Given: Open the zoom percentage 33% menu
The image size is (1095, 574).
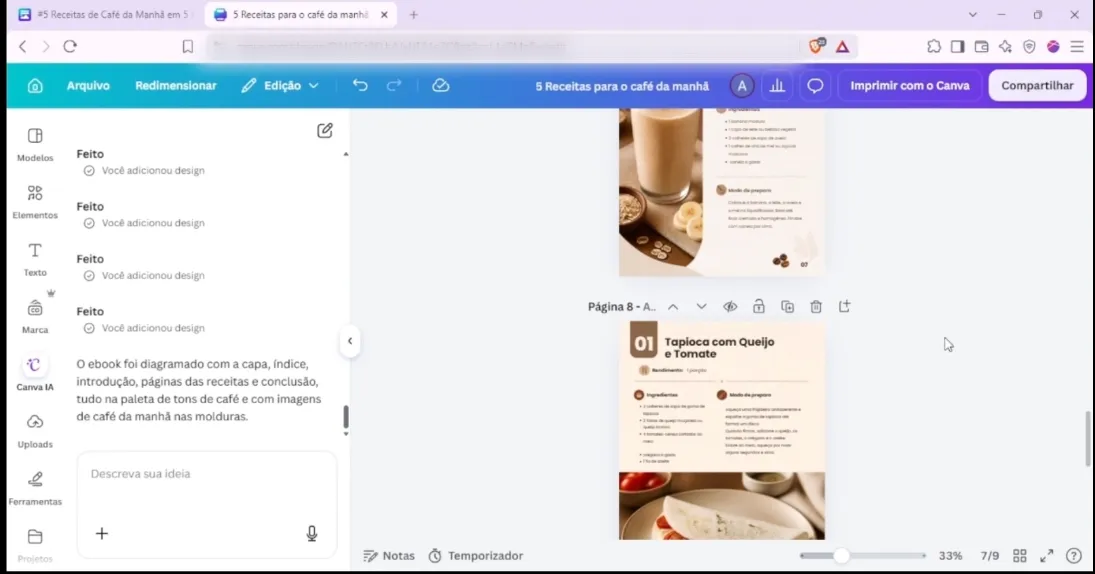Looking at the screenshot, I should [x=950, y=556].
